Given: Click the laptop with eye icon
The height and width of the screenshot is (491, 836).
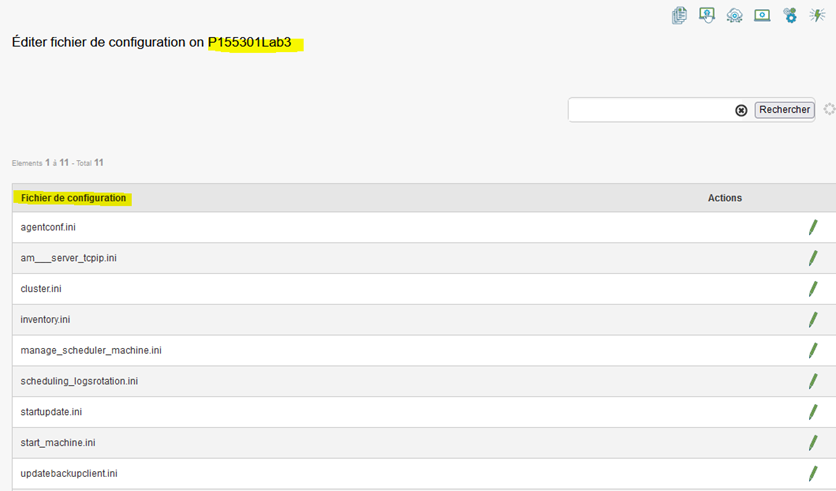Looking at the screenshot, I should (x=762, y=15).
